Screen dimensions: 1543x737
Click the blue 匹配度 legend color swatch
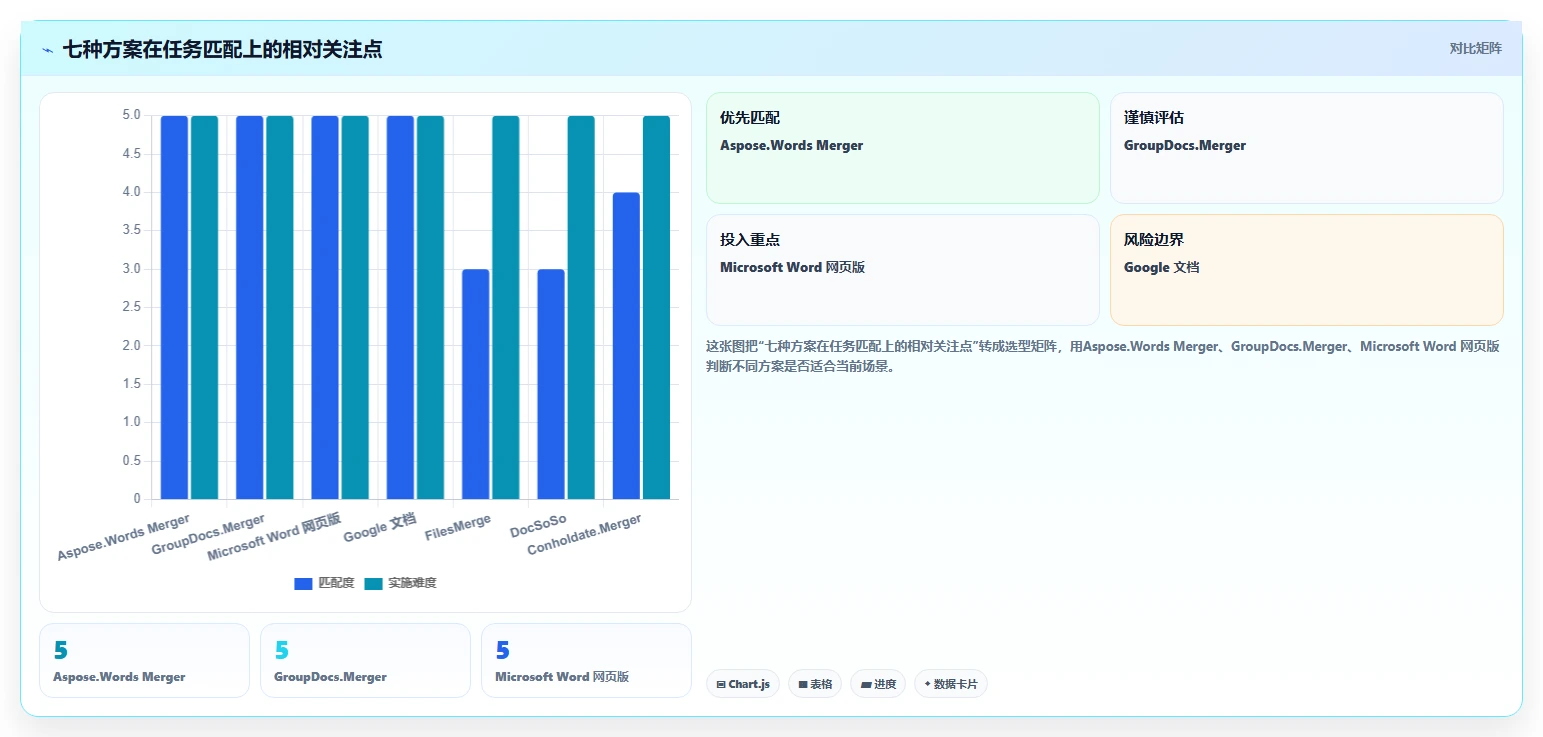coord(303,583)
